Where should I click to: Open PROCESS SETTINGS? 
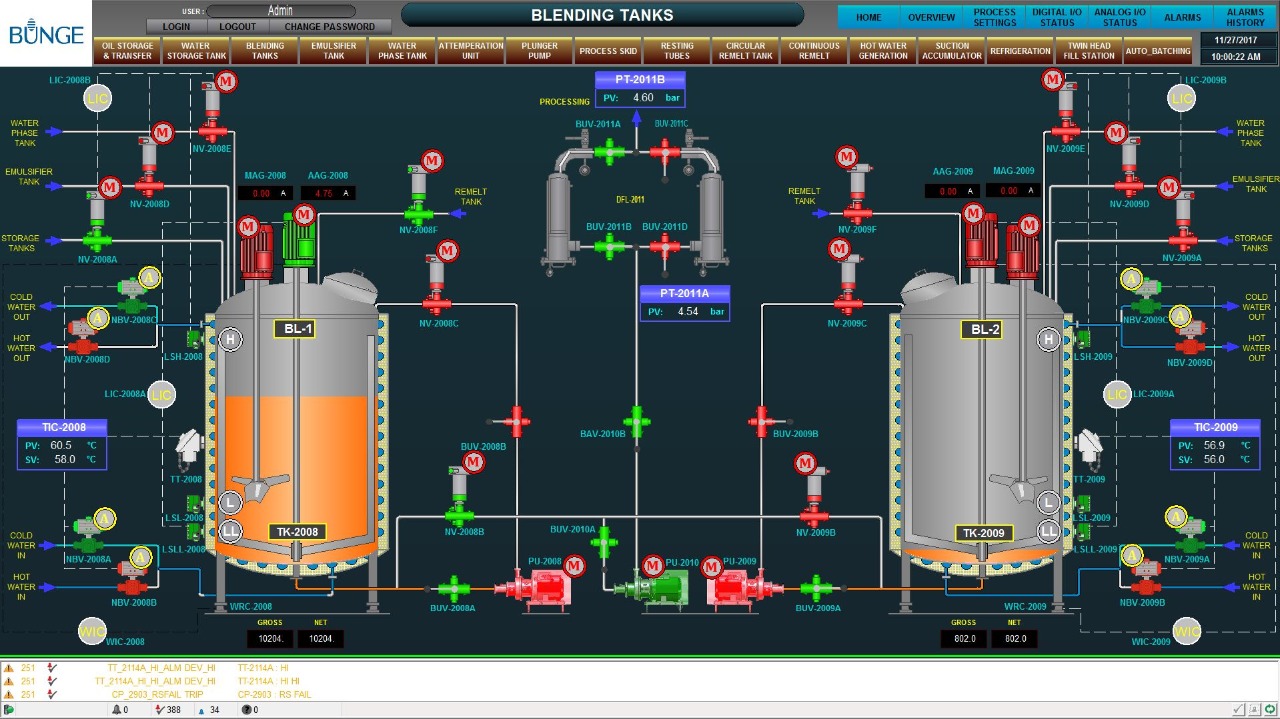[x=995, y=17]
